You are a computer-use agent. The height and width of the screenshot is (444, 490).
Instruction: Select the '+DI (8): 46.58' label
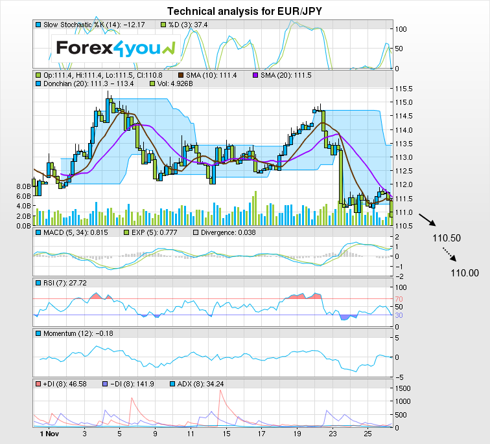click(65, 384)
